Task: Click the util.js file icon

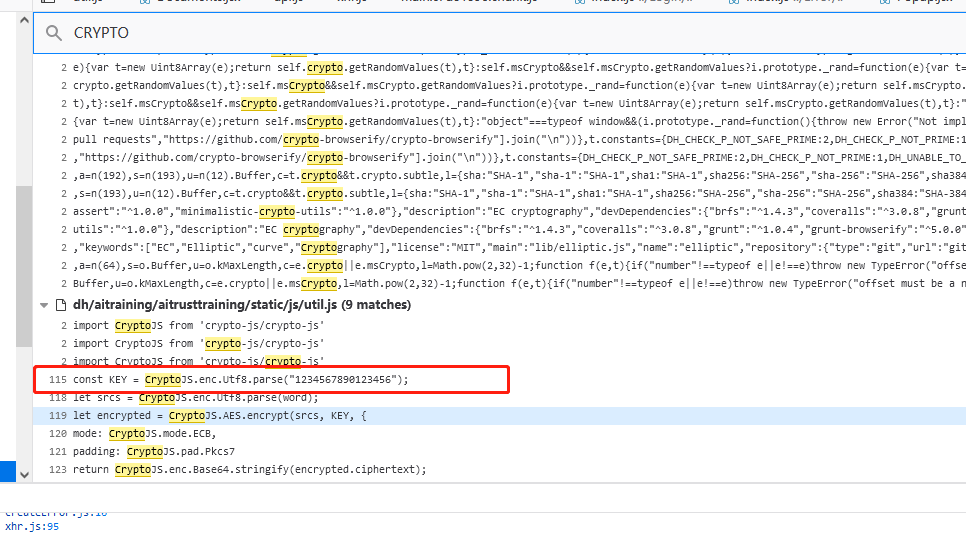Action: pyautogui.click(x=59, y=305)
